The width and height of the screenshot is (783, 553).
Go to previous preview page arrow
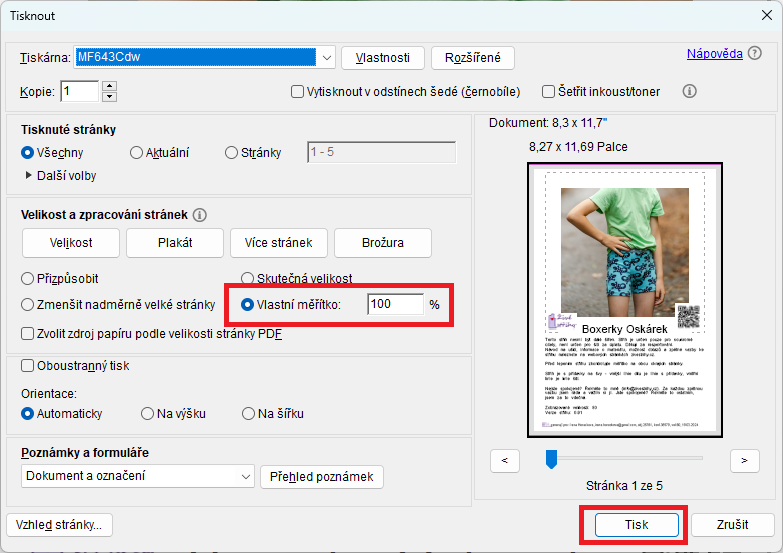[x=505, y=460]
